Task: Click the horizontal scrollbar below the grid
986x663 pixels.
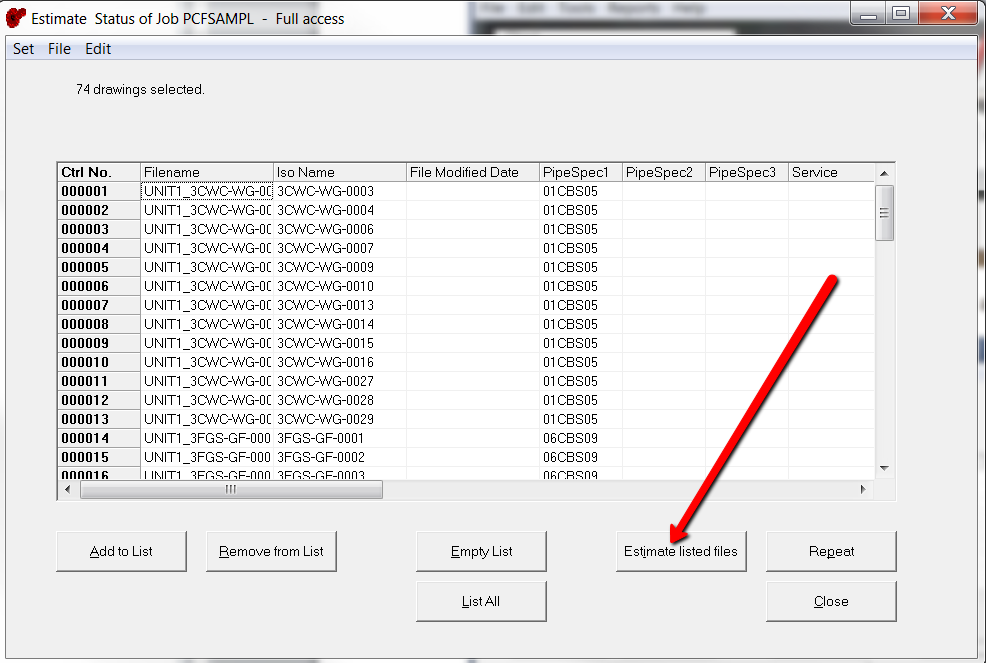Action: pyautogui.click(x=230, y=490)
